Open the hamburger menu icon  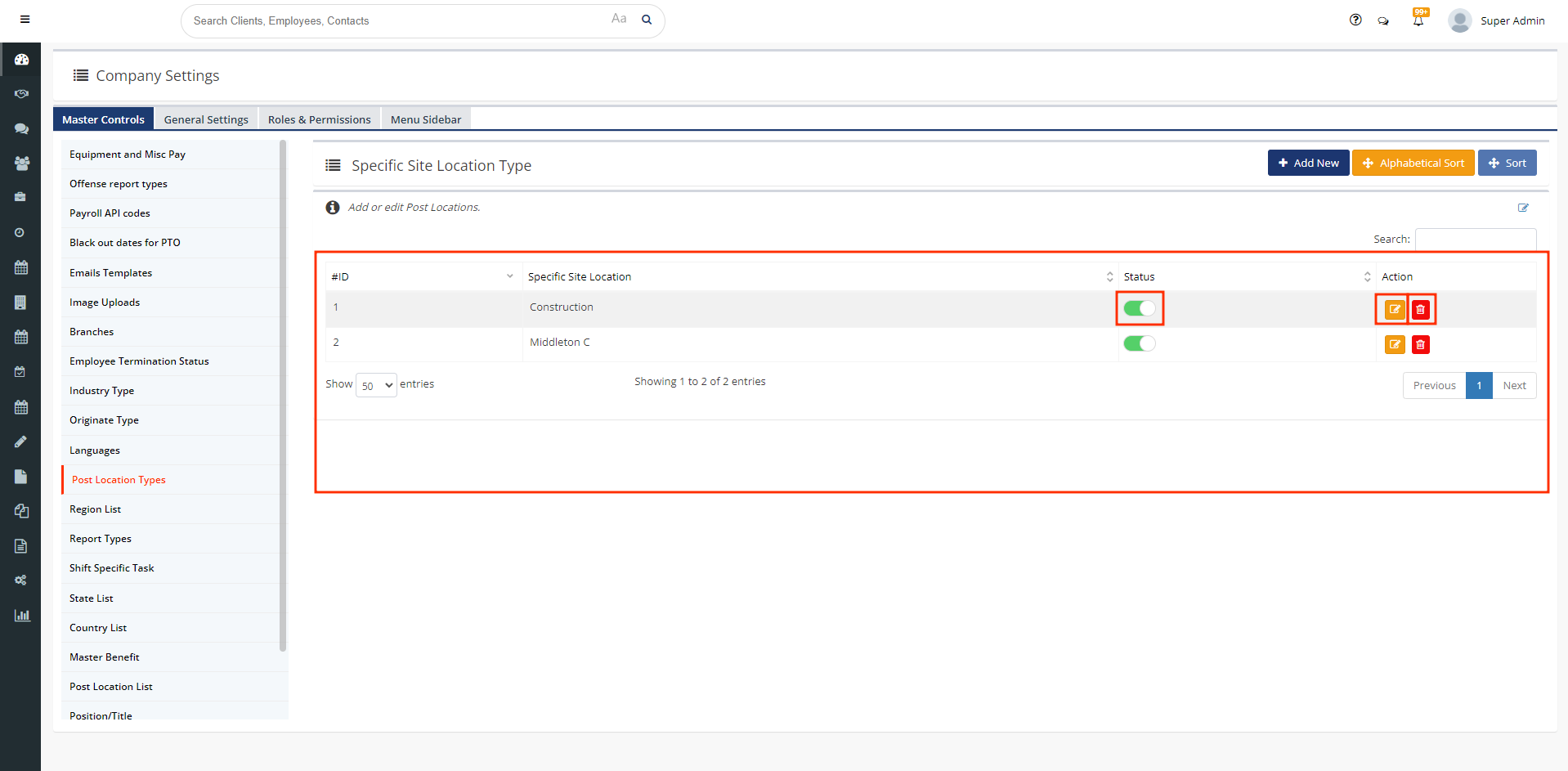tap(25, 20)
